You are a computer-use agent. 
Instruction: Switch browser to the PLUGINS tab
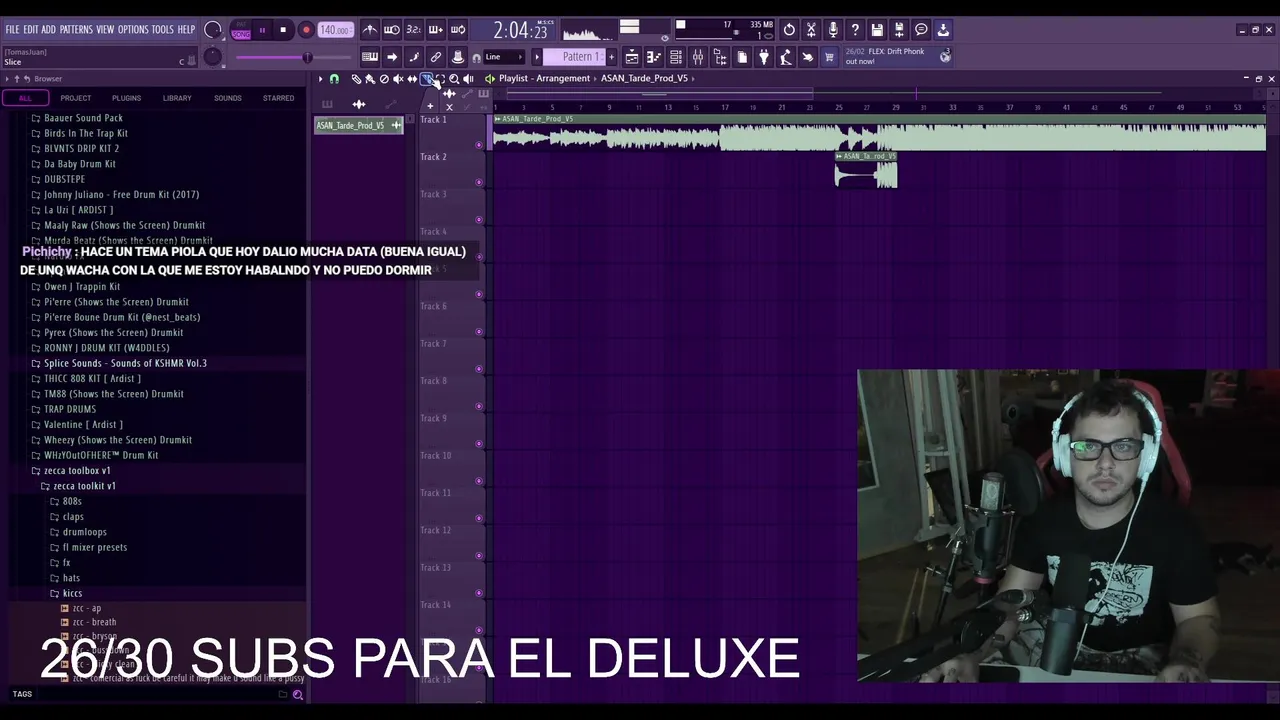coord(126,98)
